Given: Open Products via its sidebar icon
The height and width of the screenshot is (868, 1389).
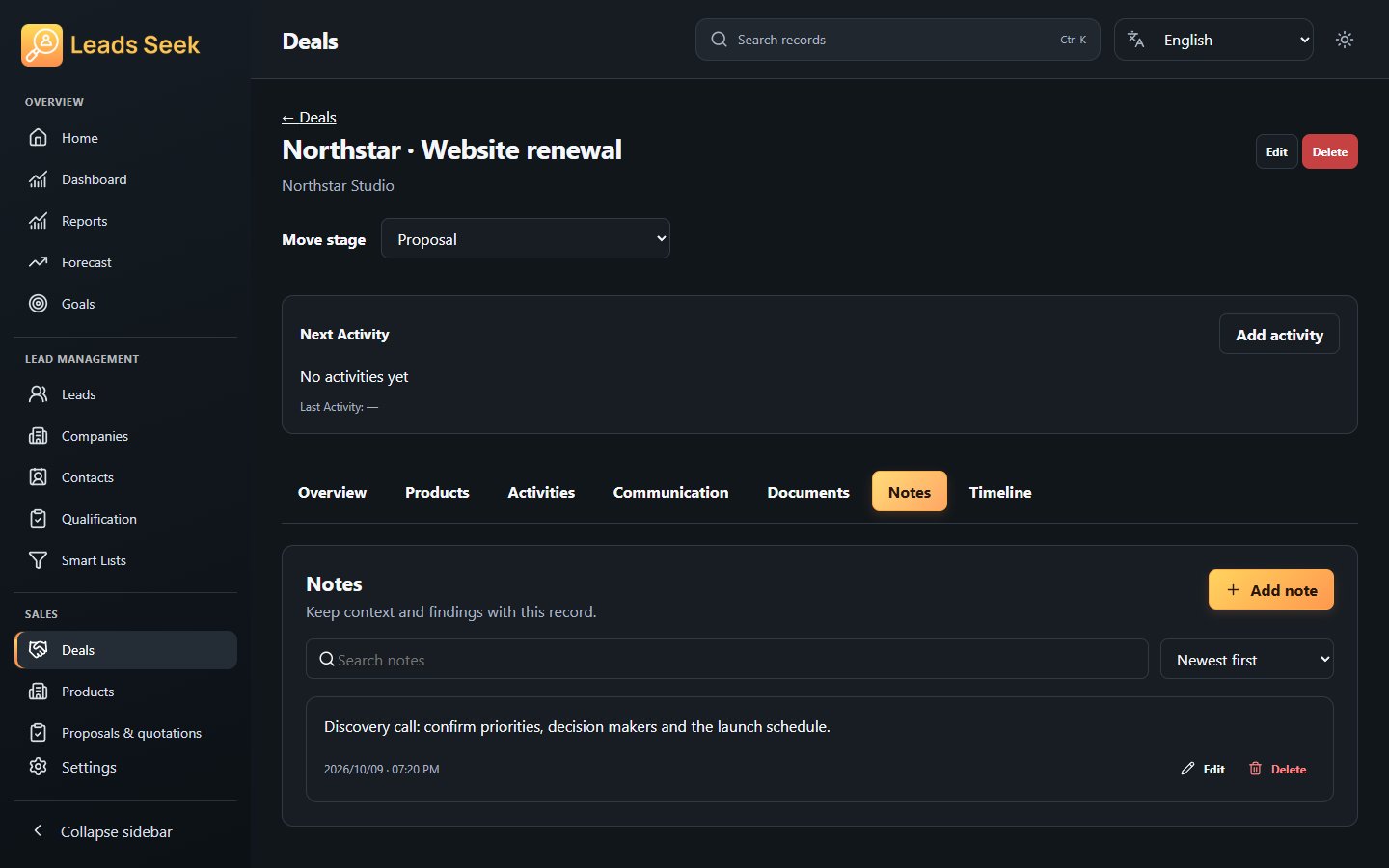Looking at the screenshot, I should (x=38, y=692).
